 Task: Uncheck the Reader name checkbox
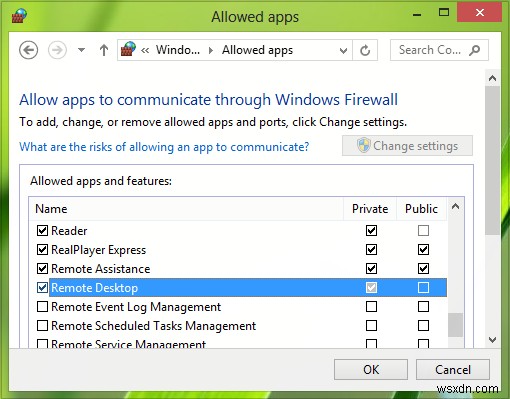tap(42, 230)
